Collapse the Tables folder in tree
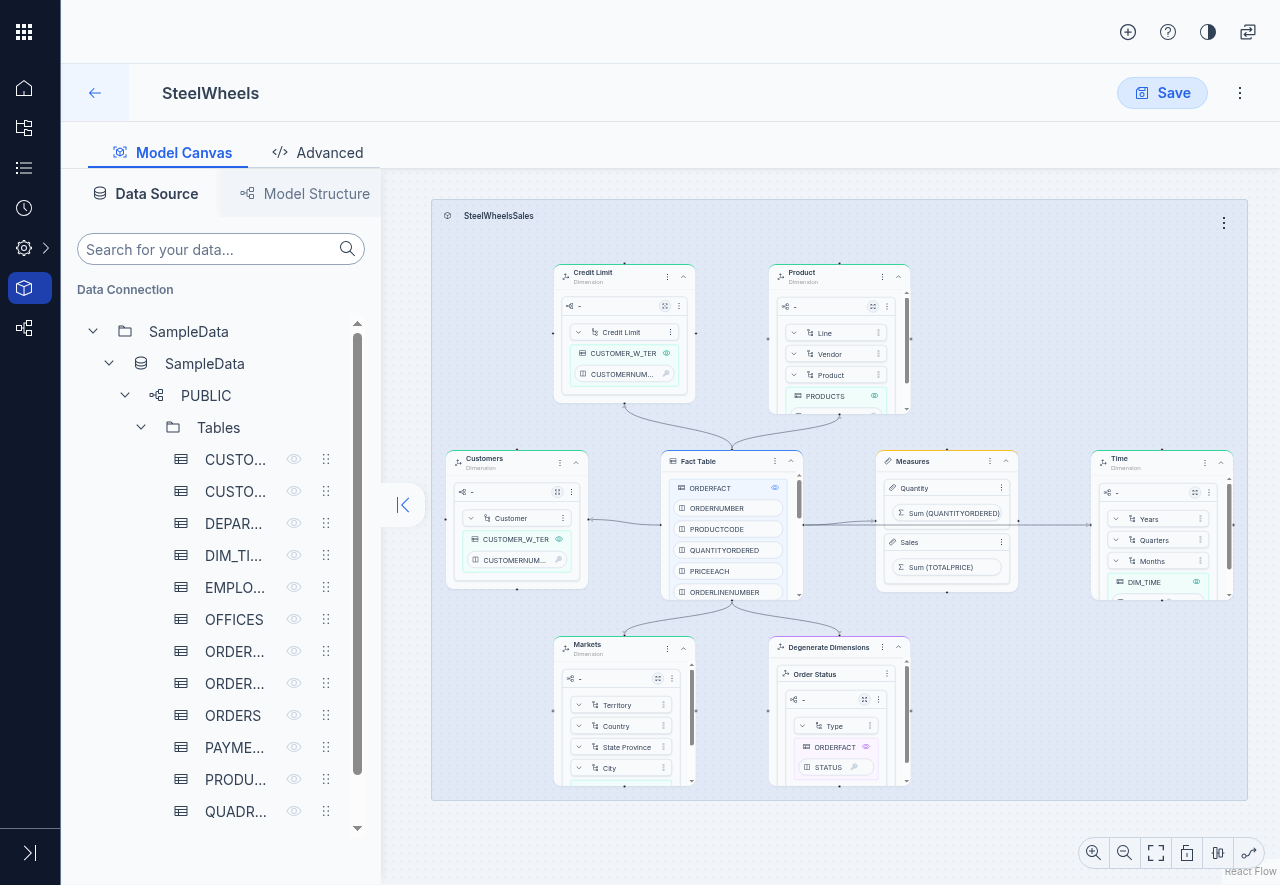This screenshot has height=885, width=1280. (x=141, y=427)
